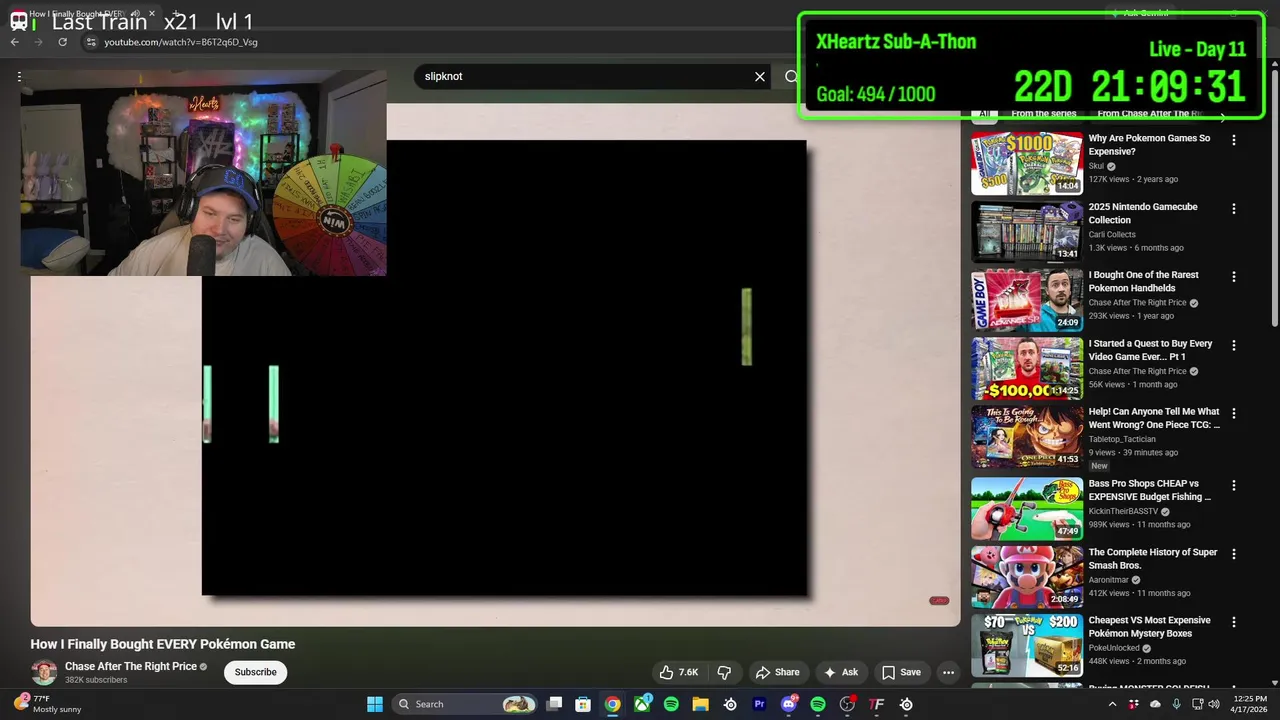Click the taskbar Search box
This screenshot has width=1280, height=720.
pos(464,704)
